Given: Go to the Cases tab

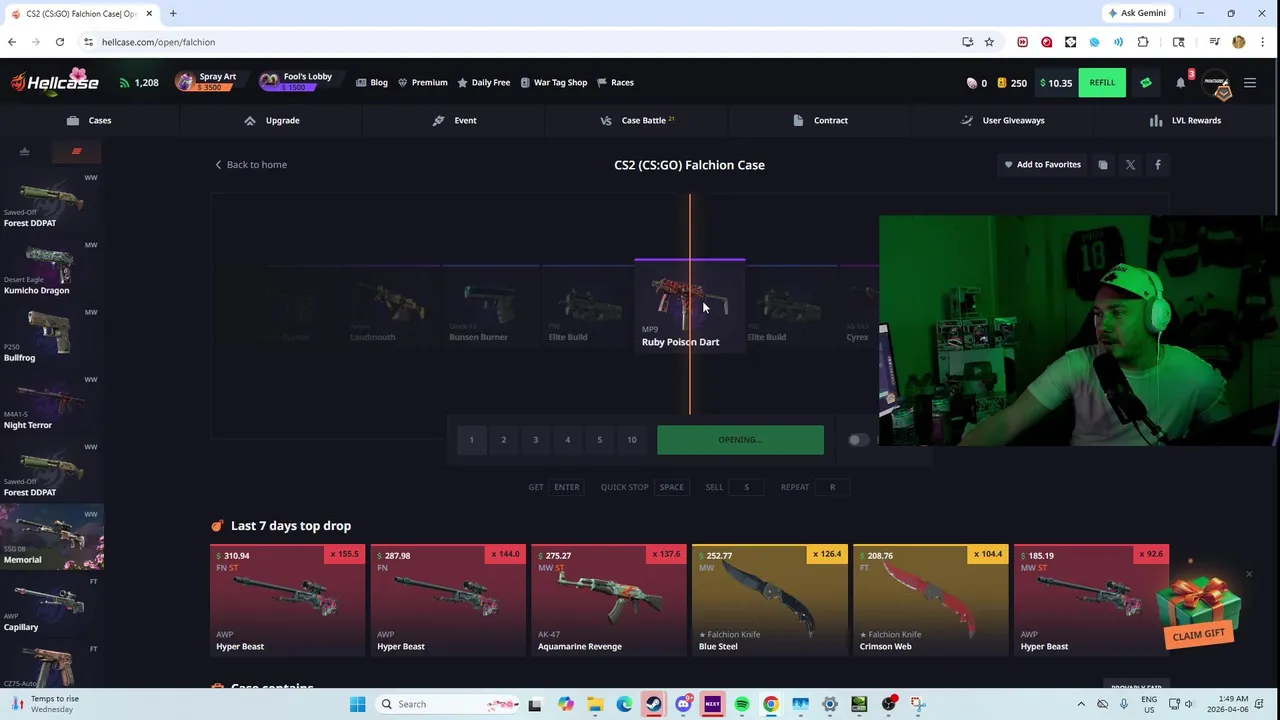Looking at the screenshot, I should pyautogui.click(x=90, y=120).
